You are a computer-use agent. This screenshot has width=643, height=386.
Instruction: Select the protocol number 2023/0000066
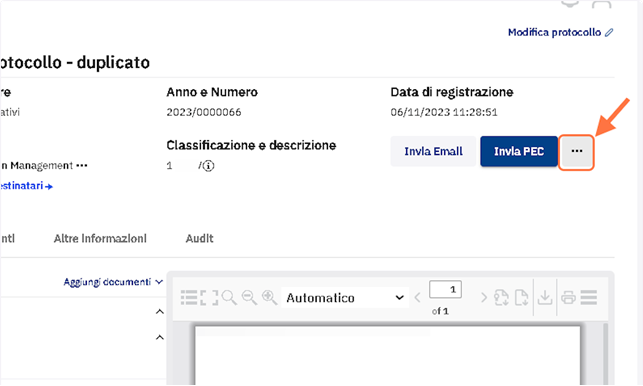[x=203, y=112]
